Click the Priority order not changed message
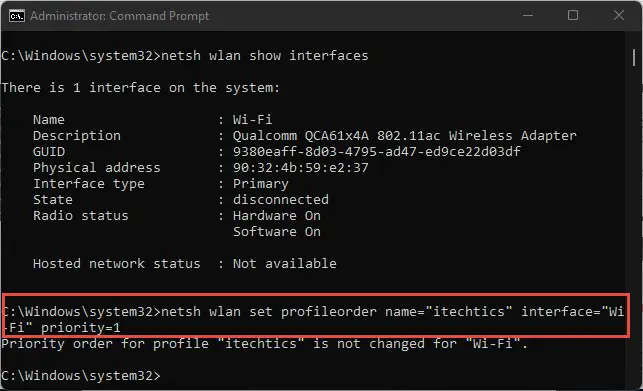The height and width of the screenshot is (391, 643). click(264, 343)
